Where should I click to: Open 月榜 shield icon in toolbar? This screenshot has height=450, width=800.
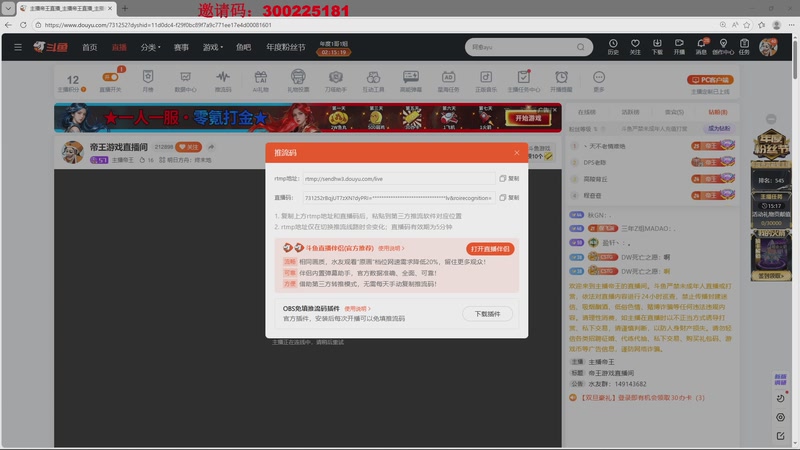click(148, 81)
